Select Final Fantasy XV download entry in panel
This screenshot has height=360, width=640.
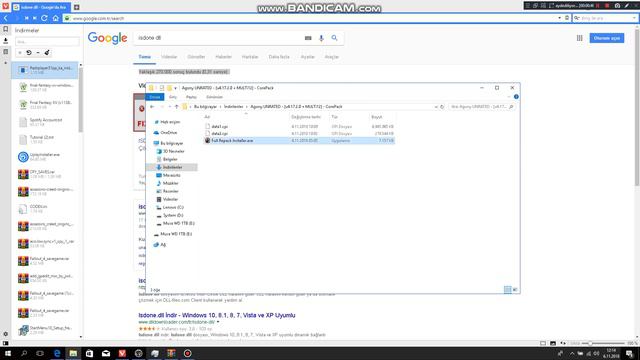click(46, 104)
